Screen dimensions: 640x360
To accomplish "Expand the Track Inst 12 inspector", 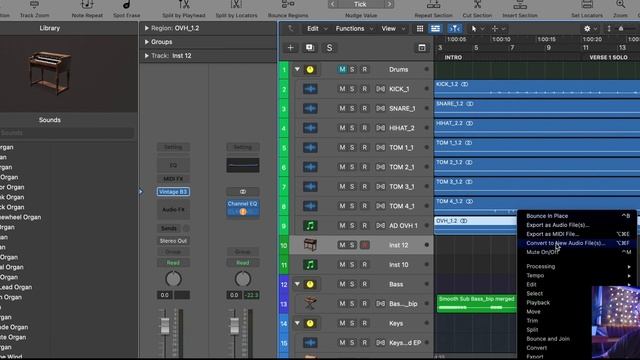I will click(147, 56).
